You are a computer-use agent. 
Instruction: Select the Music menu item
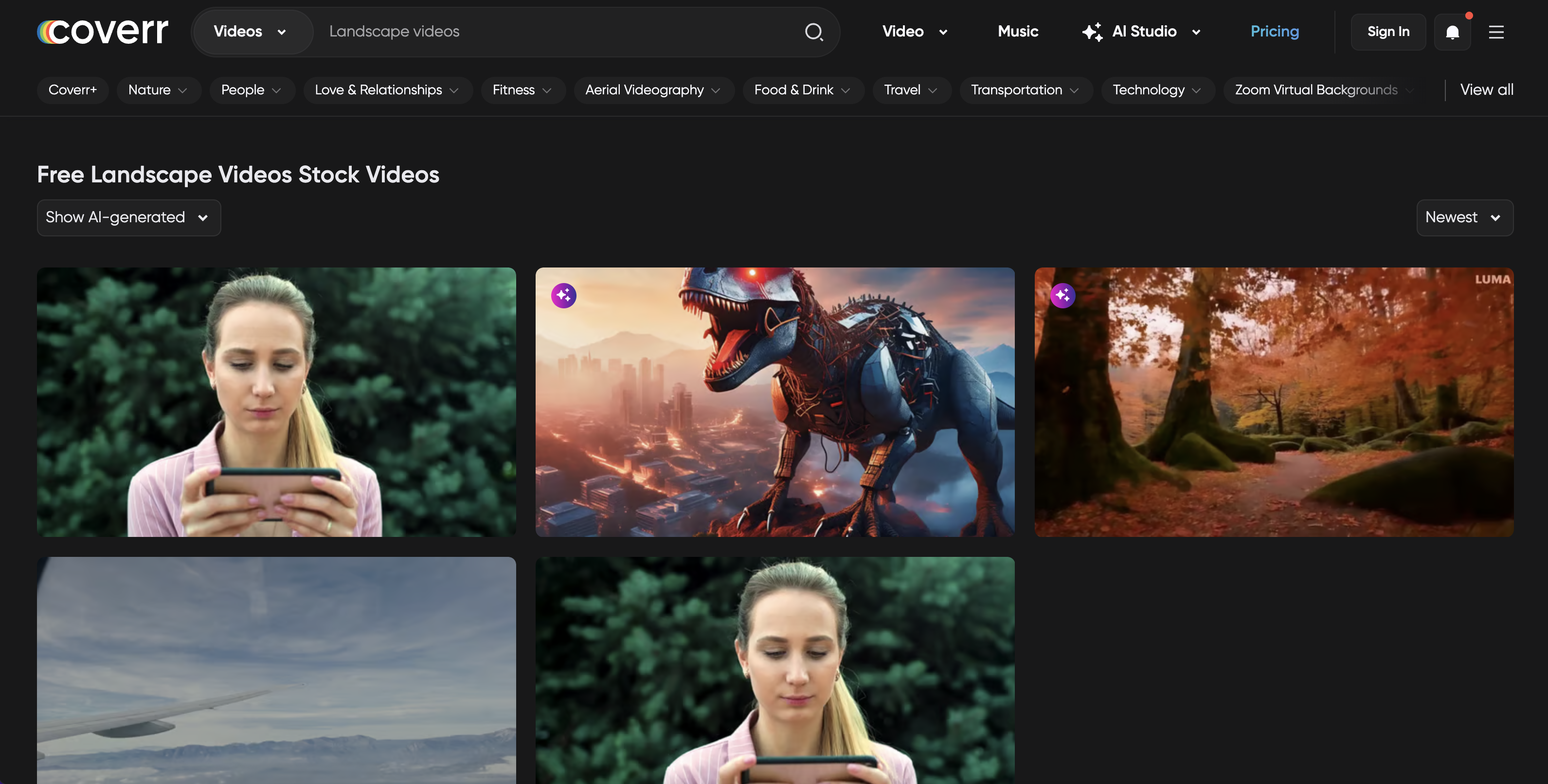pos(1017,31)
